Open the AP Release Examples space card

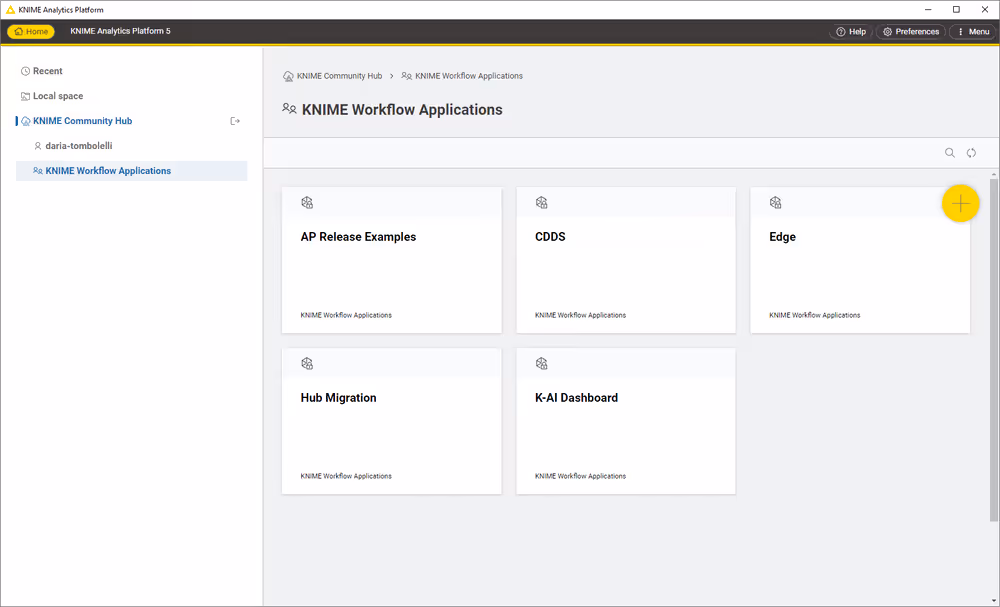coord(391,260)
